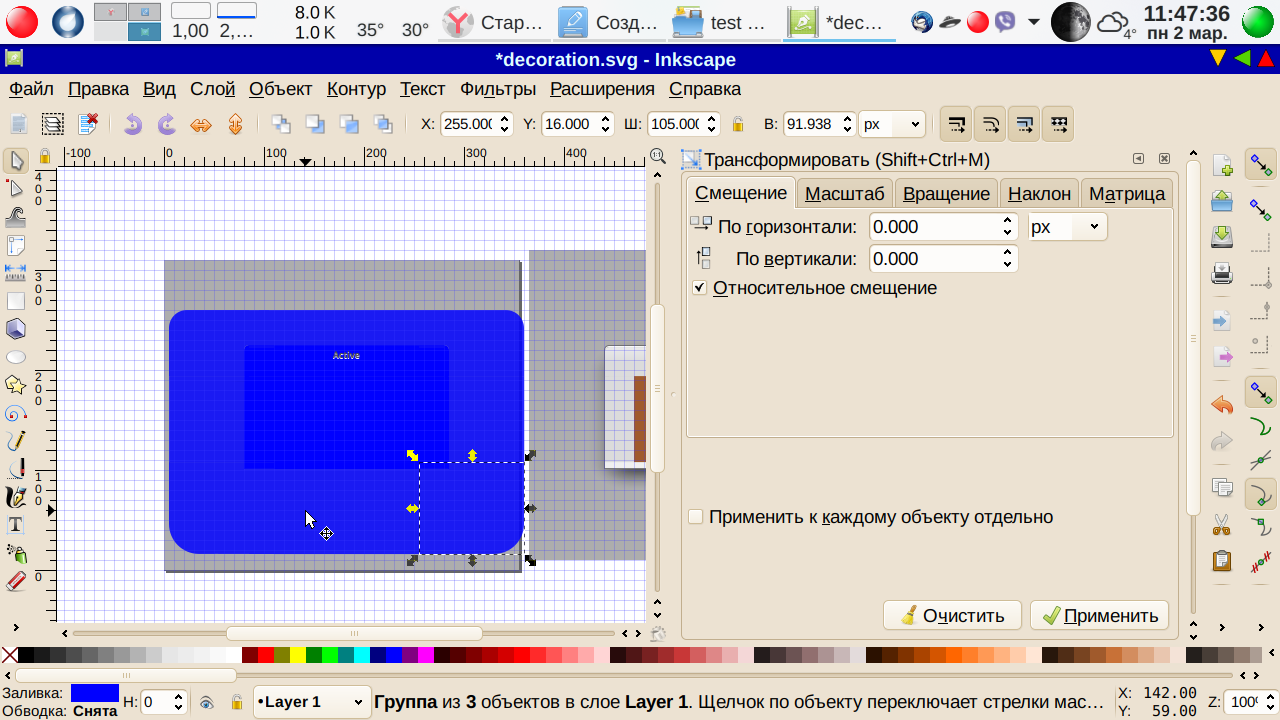
Task: Flip selection vertically
Action: pos(235,124)
